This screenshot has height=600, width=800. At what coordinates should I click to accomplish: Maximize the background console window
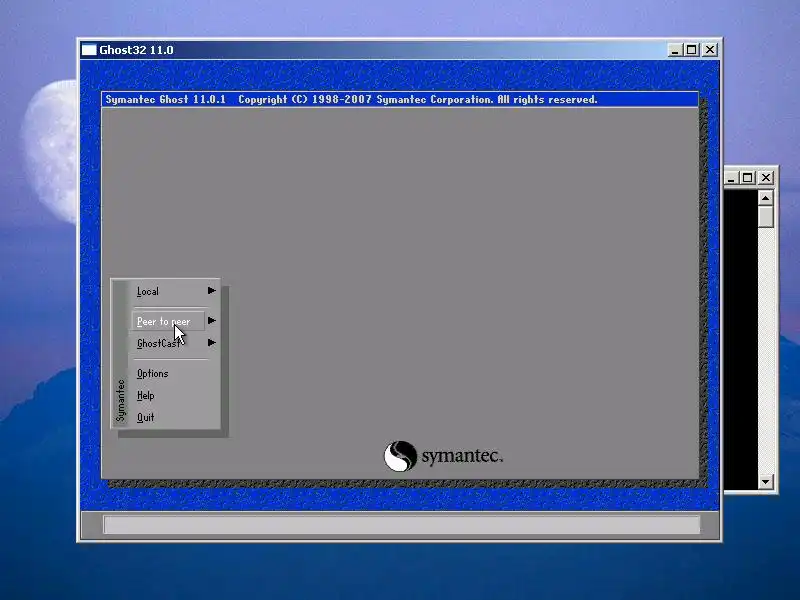pyautogui.click(x=747, y=178)
